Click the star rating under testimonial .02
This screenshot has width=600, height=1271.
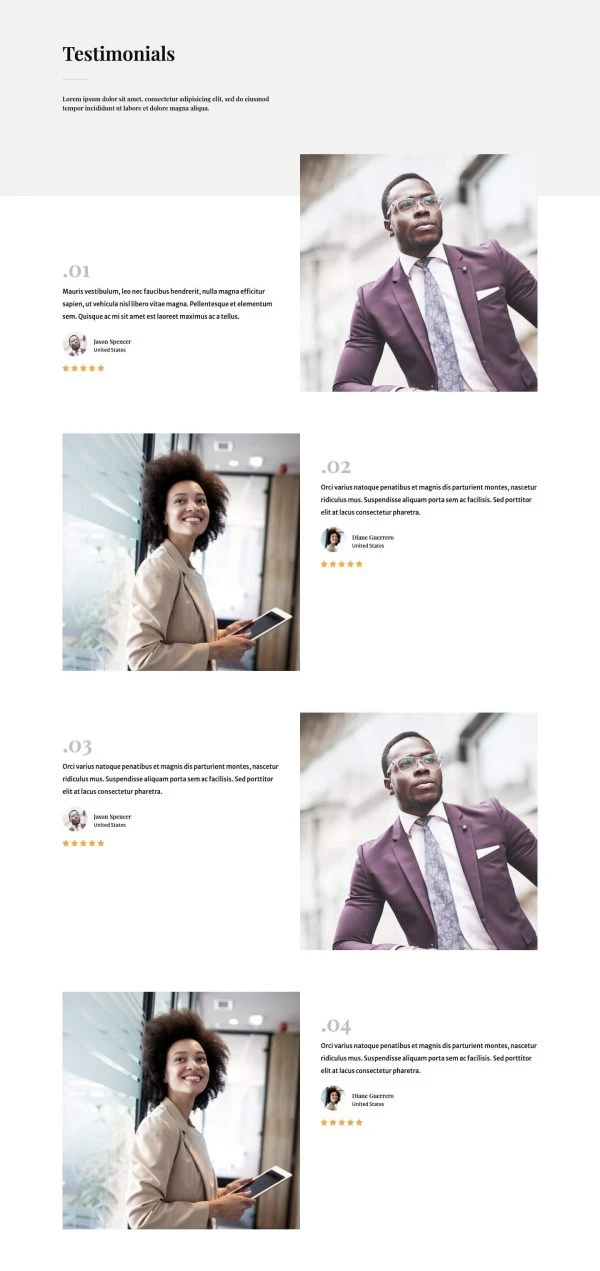pyautogui.click(x=342, y=564)
